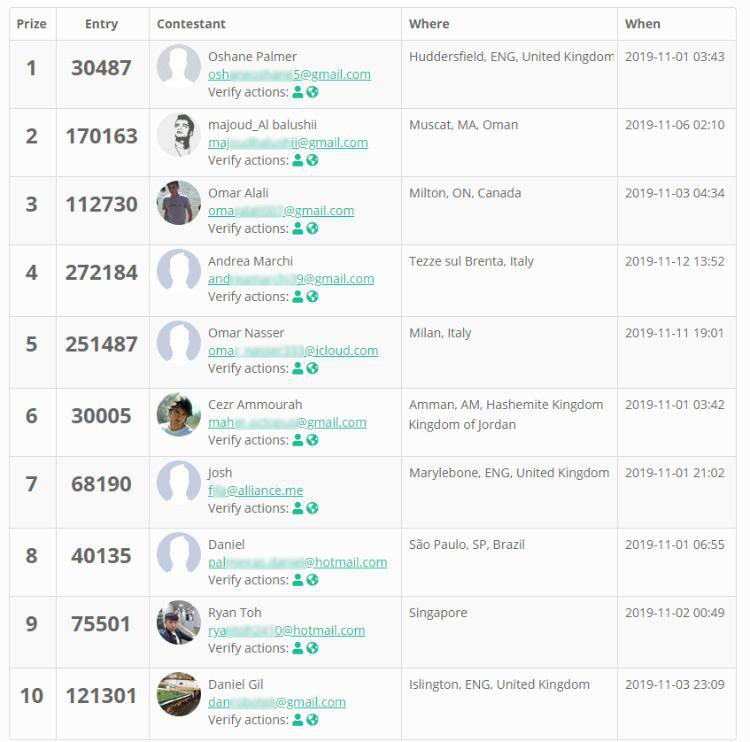
Task: Open Oshane Palmer's gmail address link
Action: pos(289,74)
